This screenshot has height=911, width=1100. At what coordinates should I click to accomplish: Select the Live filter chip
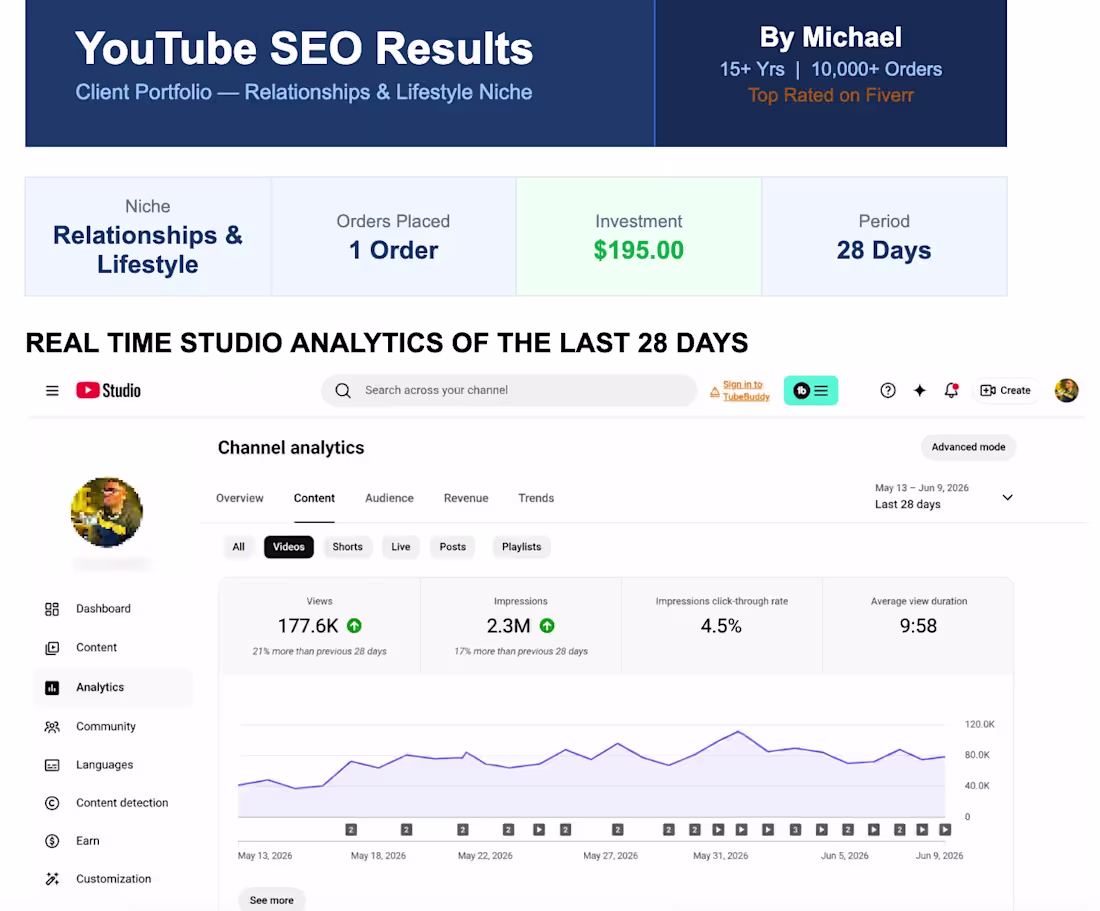coord(401,547)
